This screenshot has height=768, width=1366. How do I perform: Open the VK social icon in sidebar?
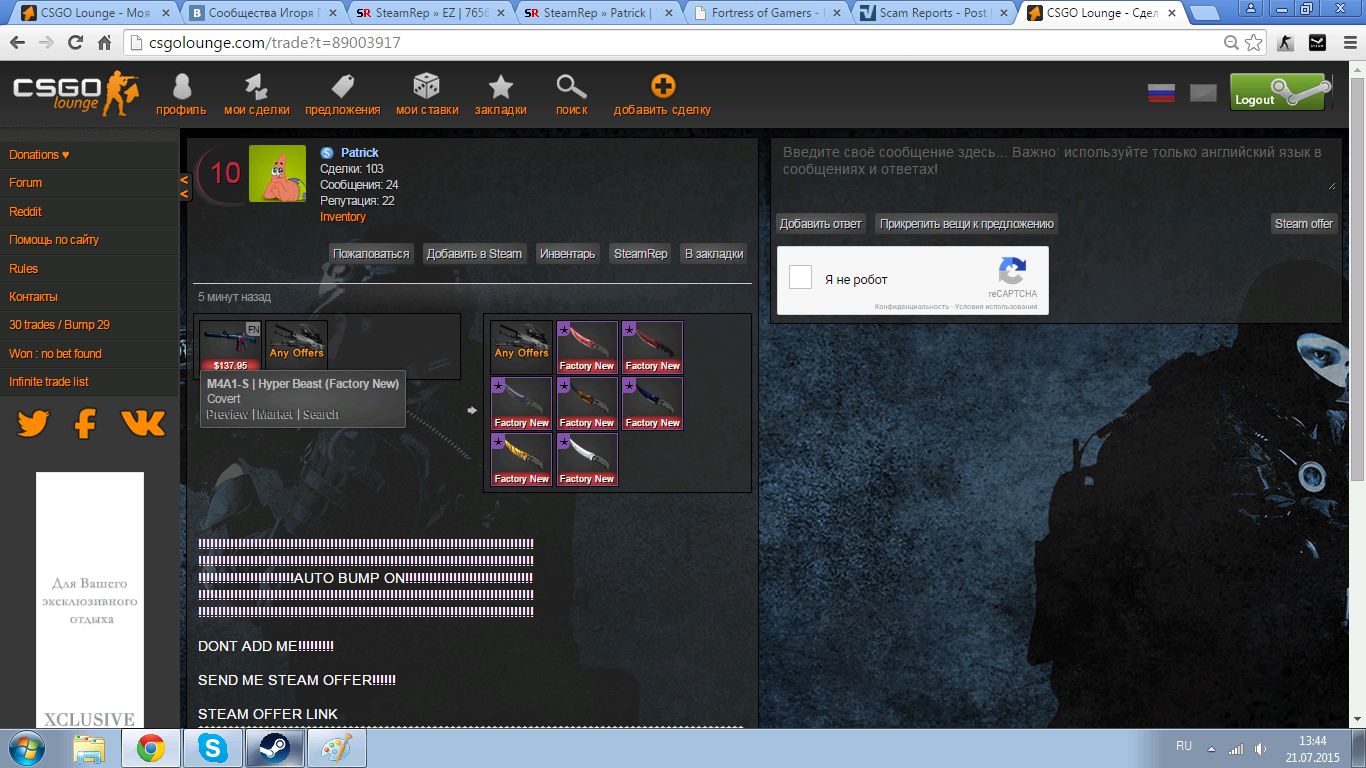click(143, 424)
